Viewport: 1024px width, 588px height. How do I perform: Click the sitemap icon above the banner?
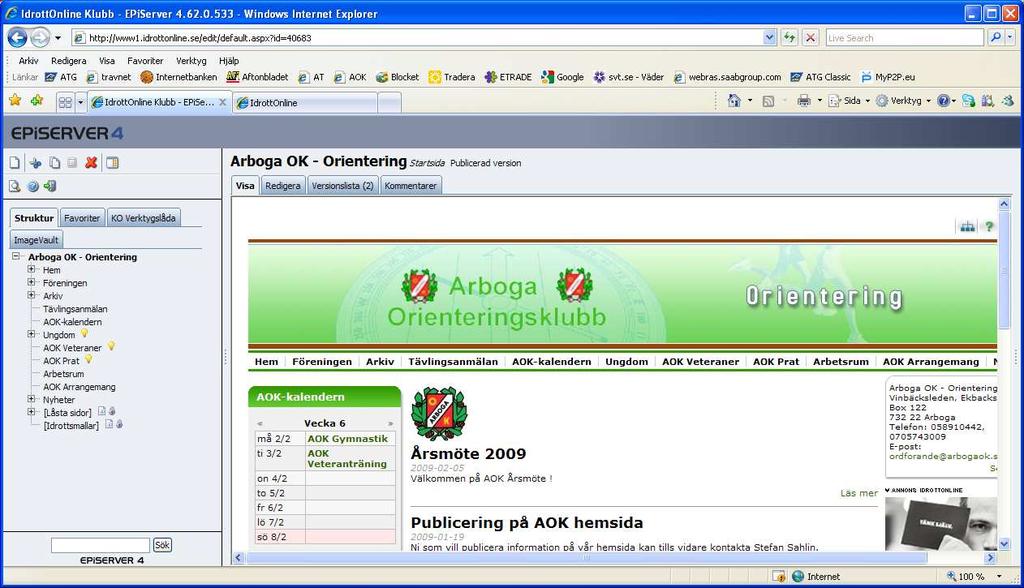pyautogui.click(x=967, y=227)
